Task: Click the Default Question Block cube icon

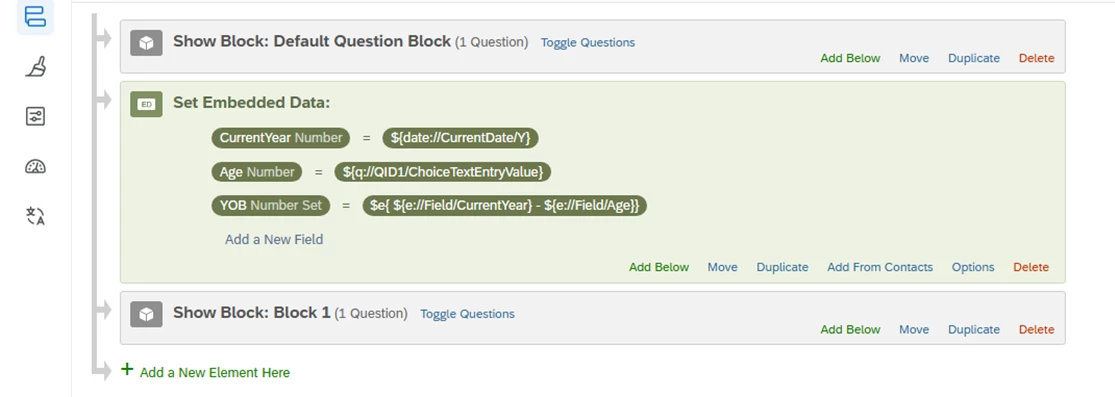Action: click(146, 43)
